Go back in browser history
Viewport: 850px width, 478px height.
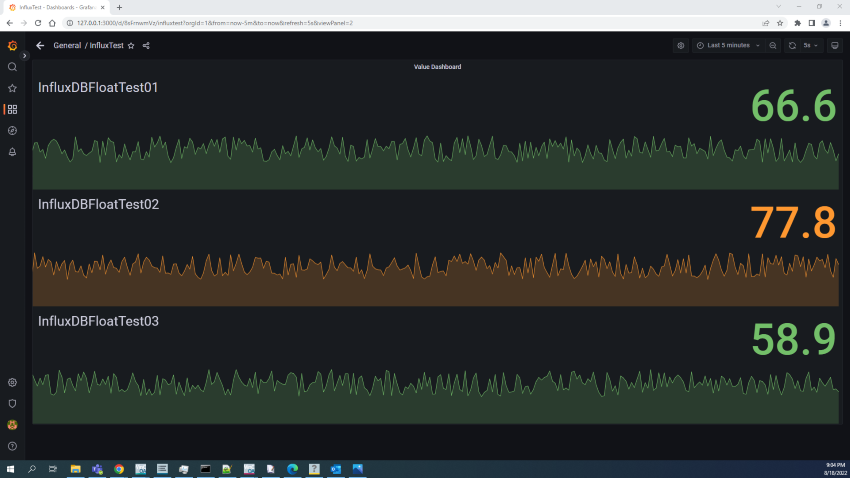coord(10,23)
